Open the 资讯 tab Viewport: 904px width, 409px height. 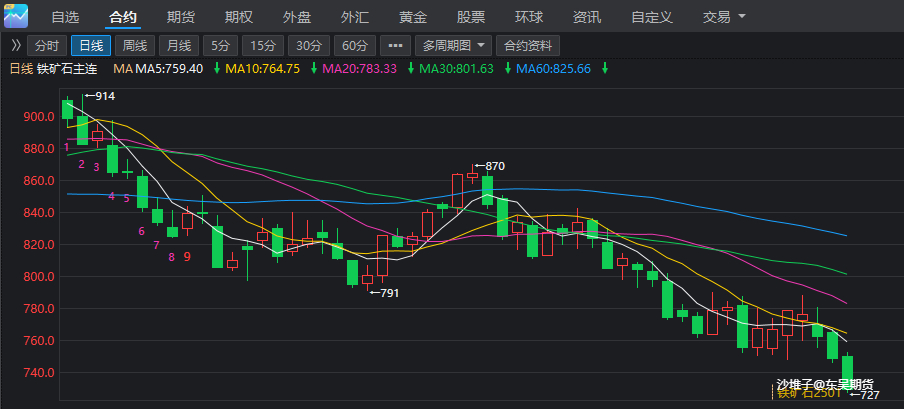point(587,17)
